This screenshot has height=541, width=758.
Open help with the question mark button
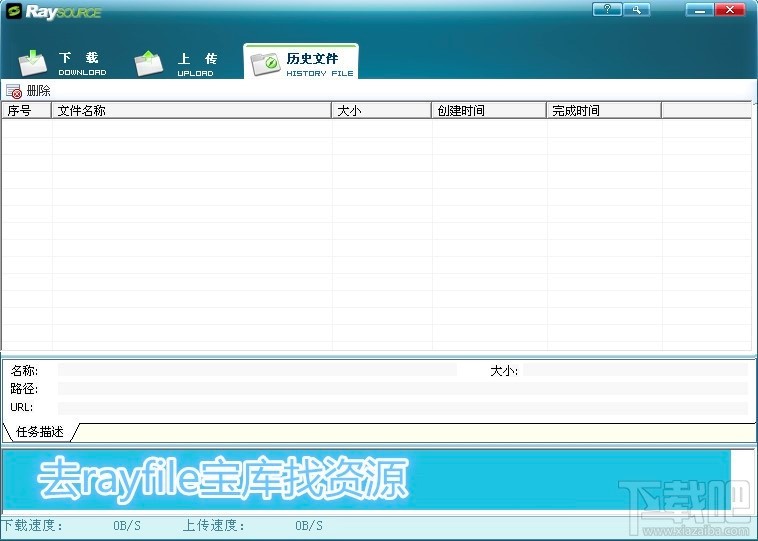[607, 9]
